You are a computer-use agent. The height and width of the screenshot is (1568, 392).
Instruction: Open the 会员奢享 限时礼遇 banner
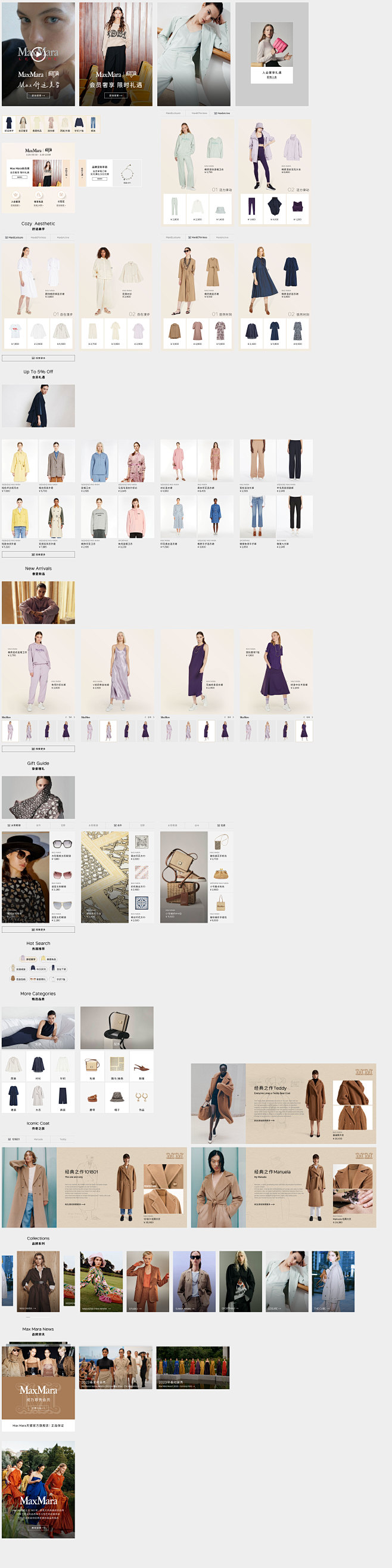pos(116,54)
